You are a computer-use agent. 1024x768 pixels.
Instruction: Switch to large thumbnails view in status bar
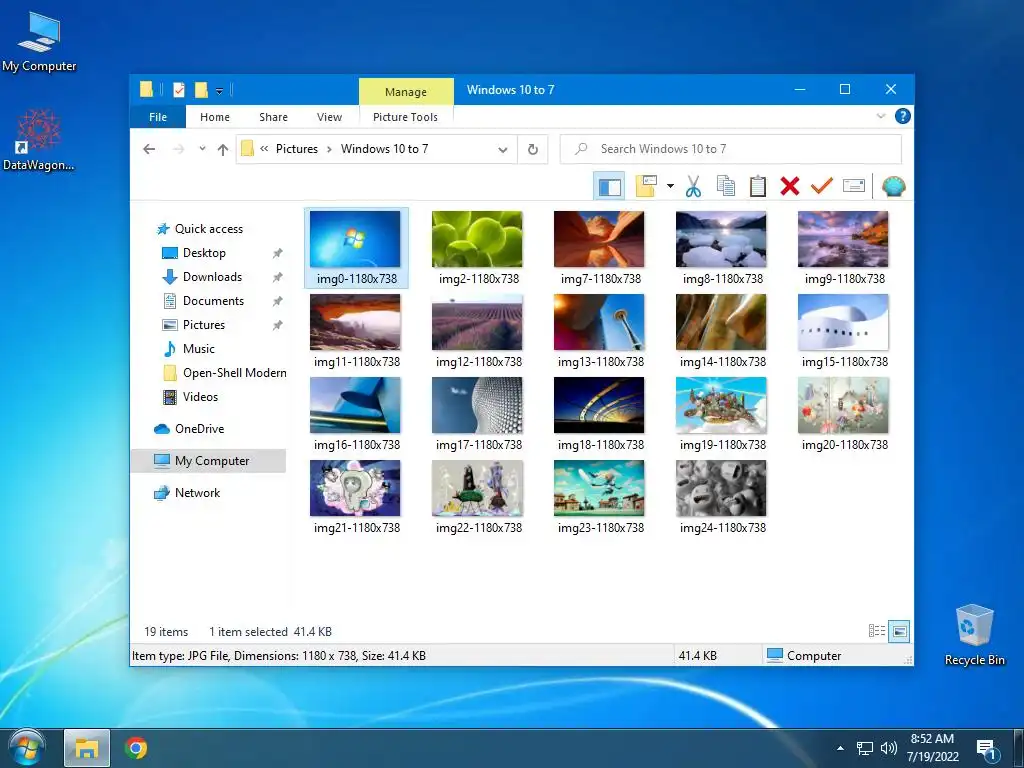(899, 631)
